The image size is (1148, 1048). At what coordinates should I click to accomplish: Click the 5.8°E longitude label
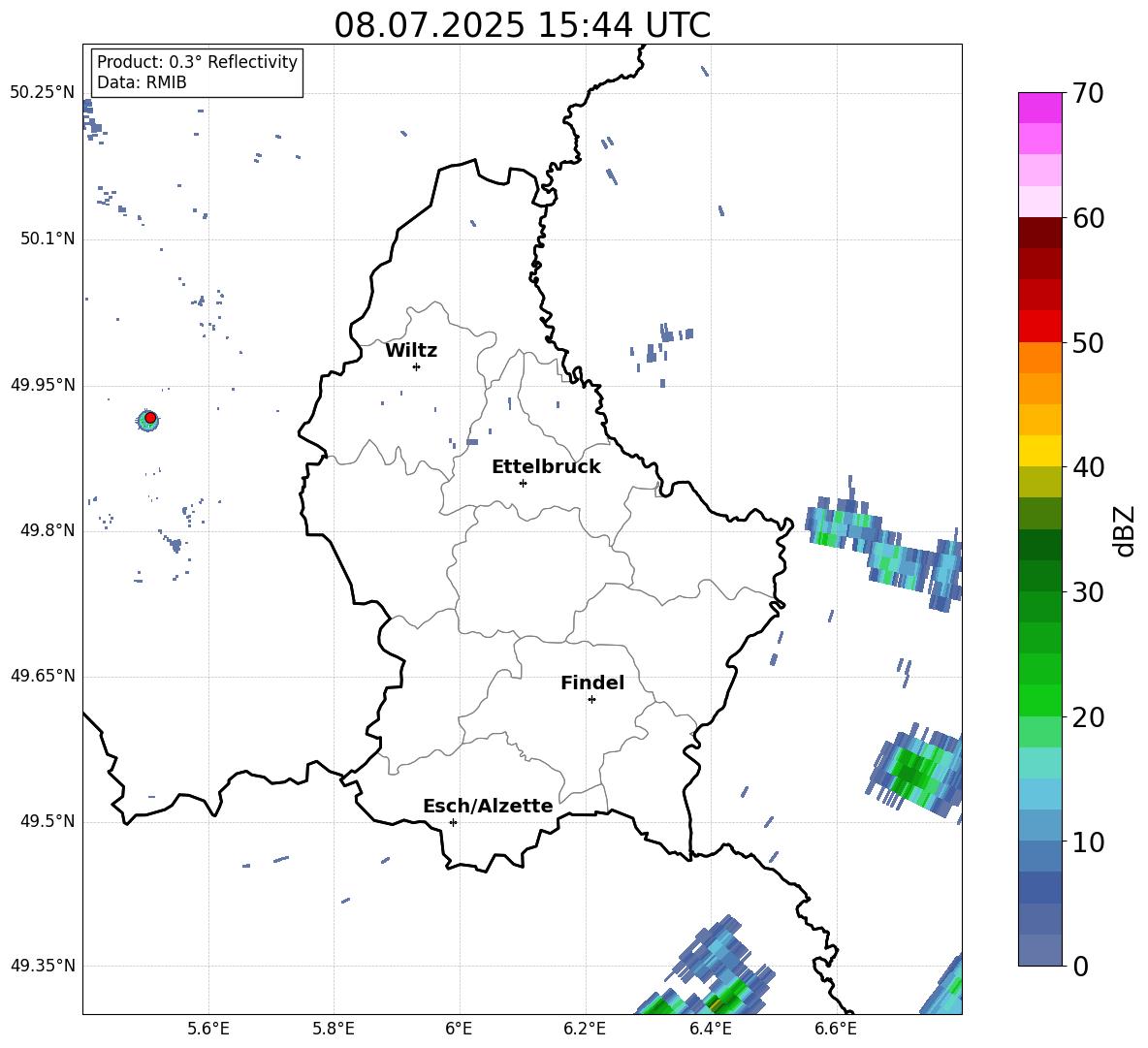point(334,1029)
